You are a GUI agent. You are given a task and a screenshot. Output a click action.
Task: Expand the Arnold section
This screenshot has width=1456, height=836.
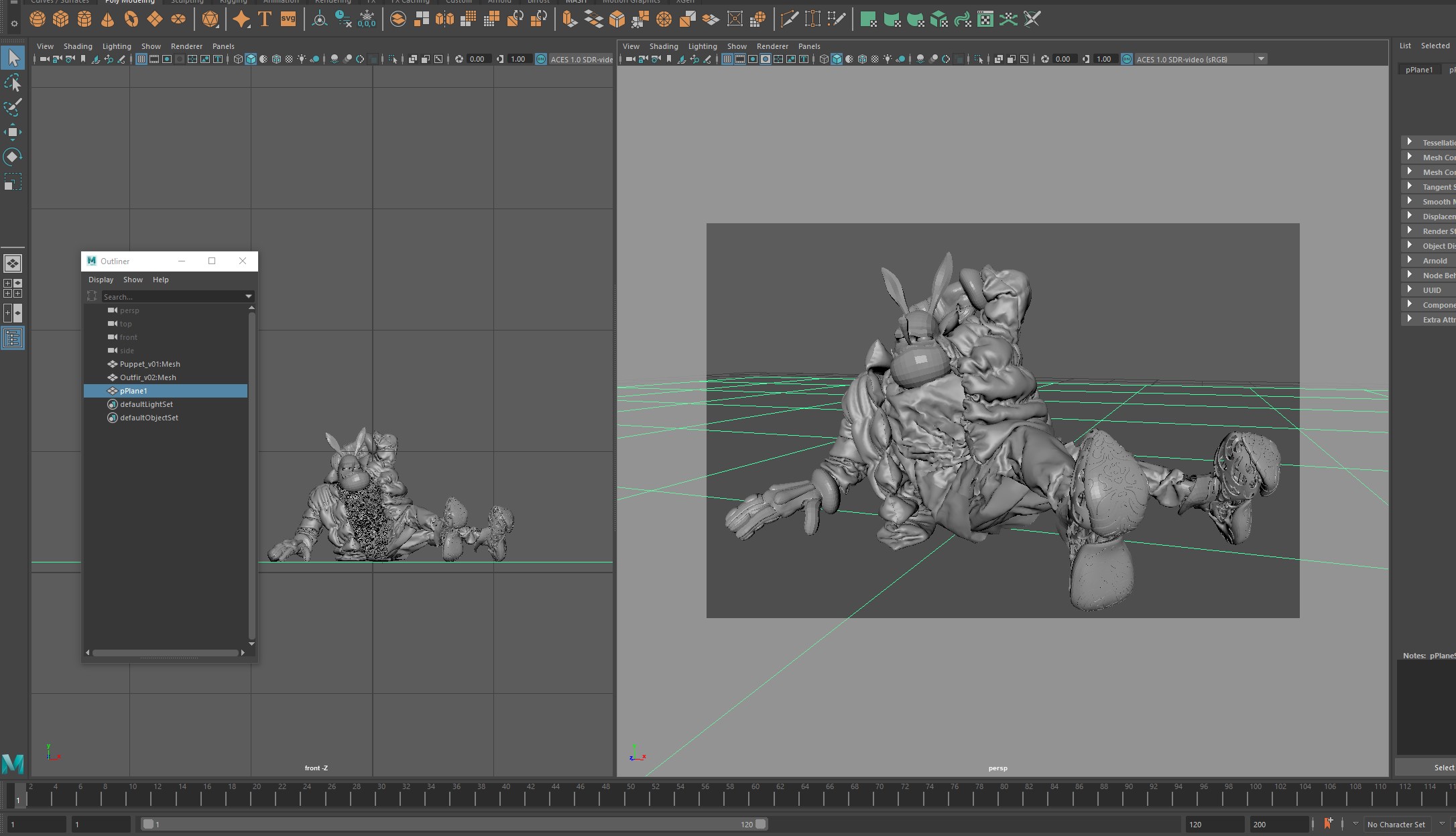pyautogui.click(x=1410, y=260)
